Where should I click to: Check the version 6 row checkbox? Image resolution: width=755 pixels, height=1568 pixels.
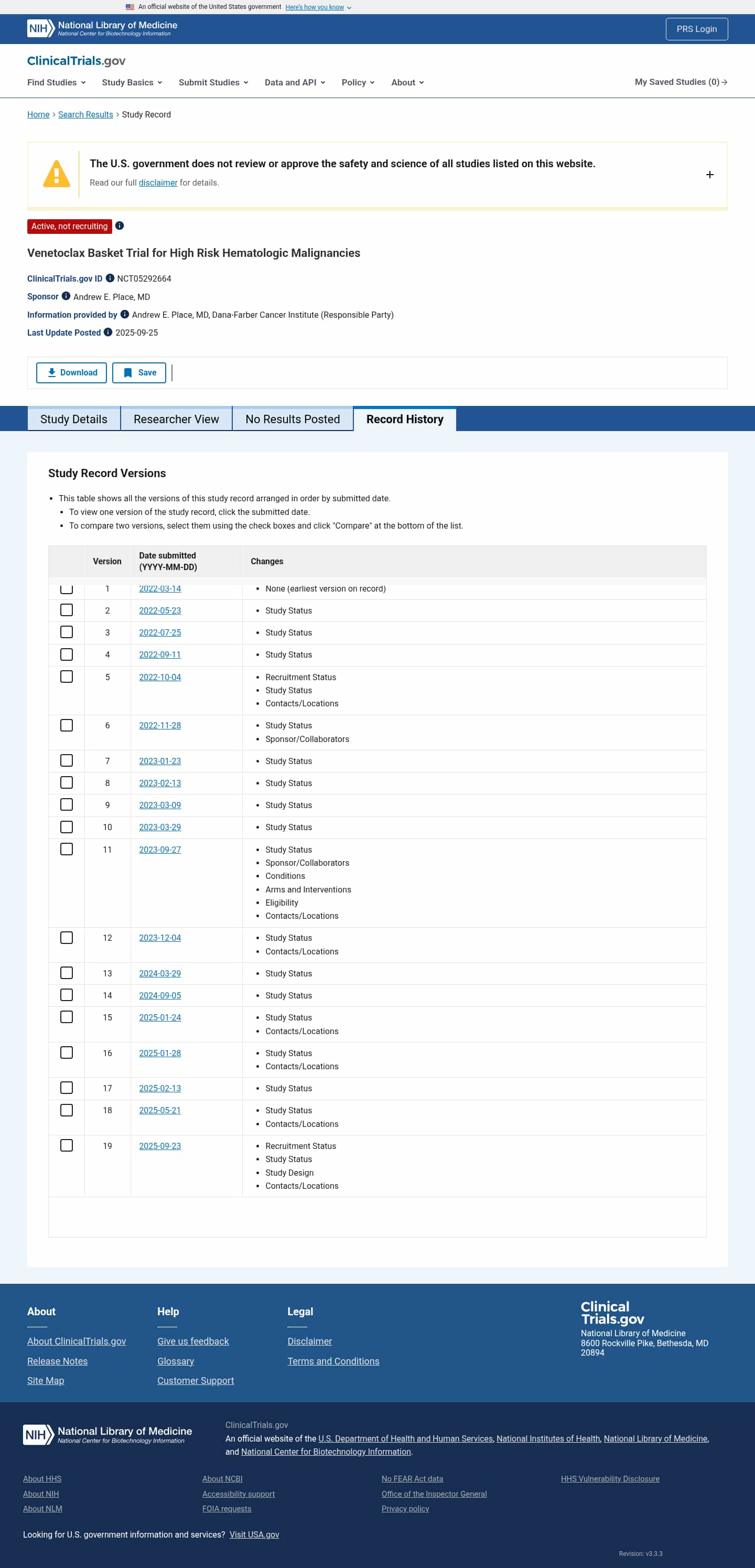67,725
